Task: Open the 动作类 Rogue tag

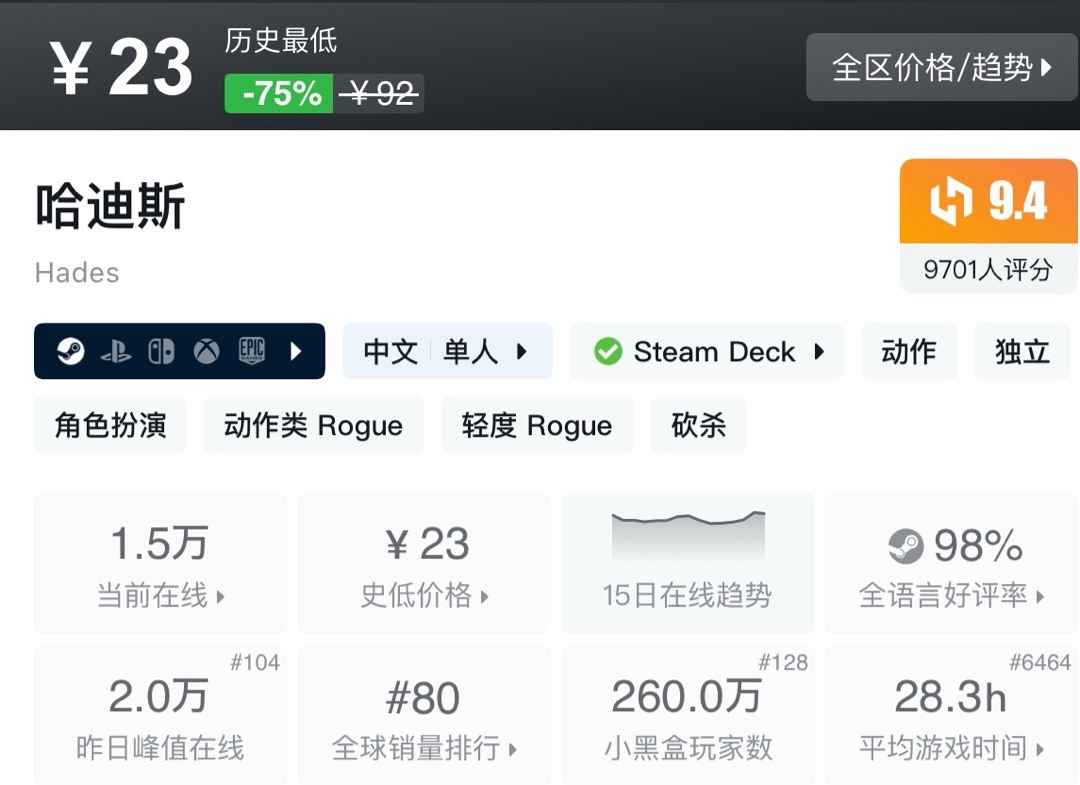Action: click(x=313, y=426)
